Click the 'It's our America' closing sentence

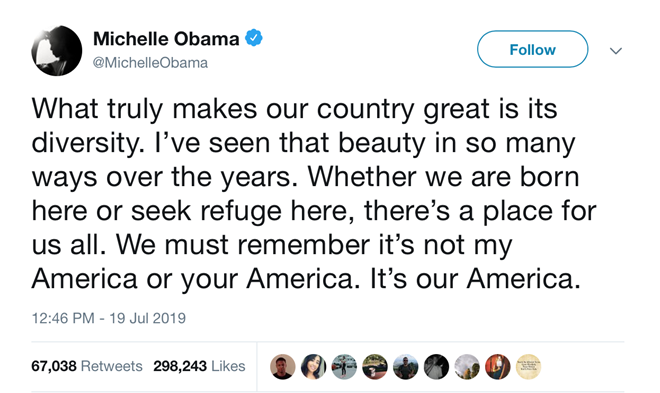point(475,279)
